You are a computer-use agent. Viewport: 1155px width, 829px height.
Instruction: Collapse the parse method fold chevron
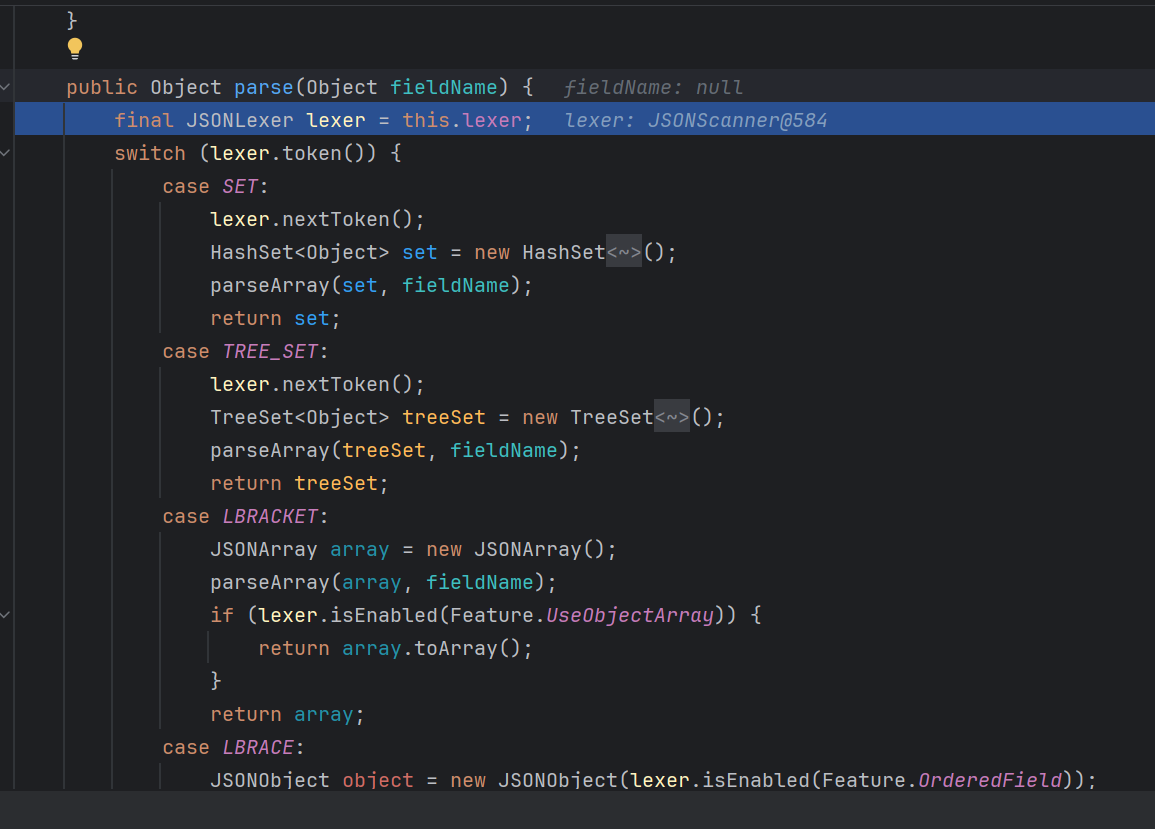(5, 88)
